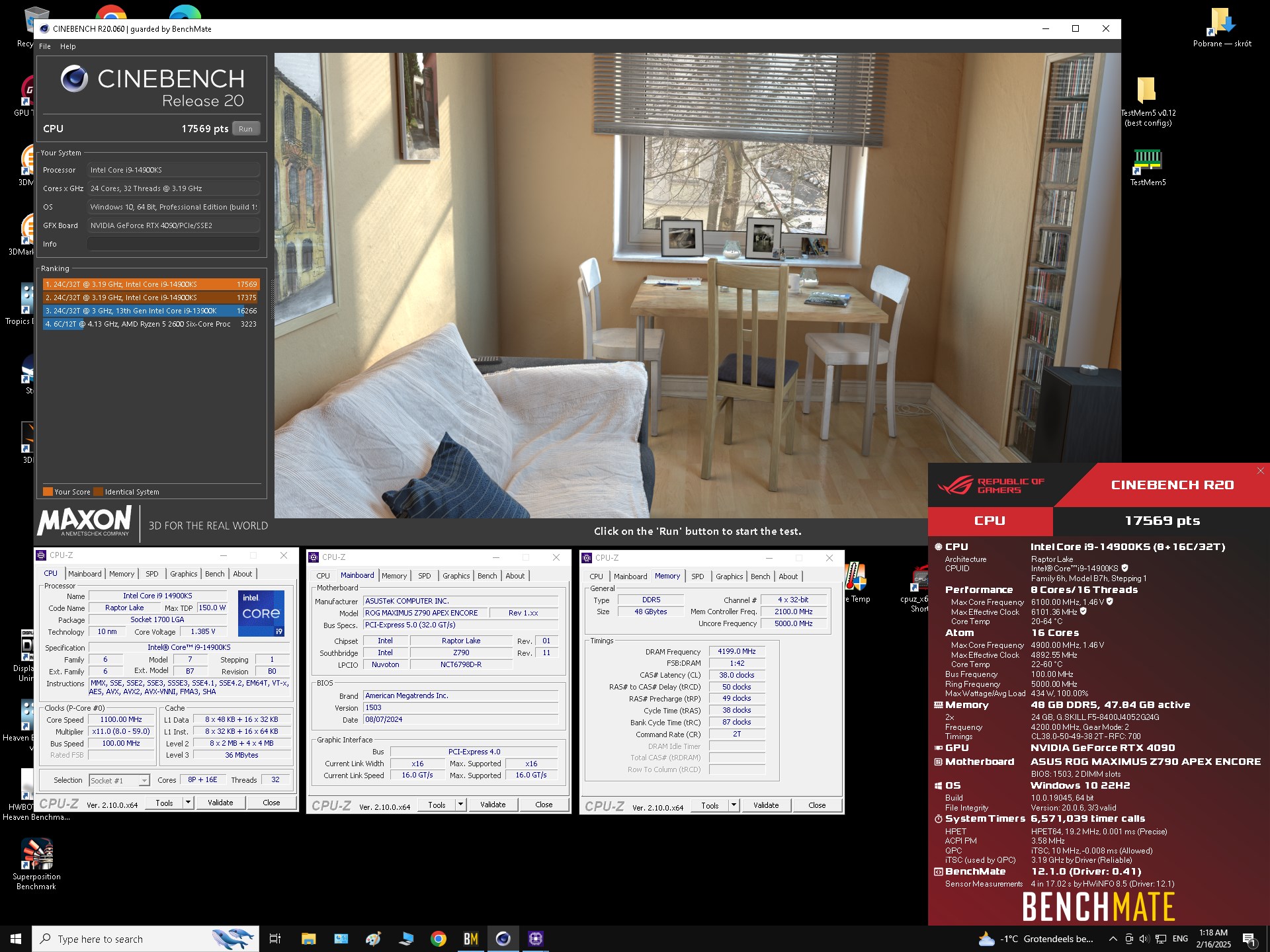Click Tools button in CPU-Z Mainboard window

point(437,805)
